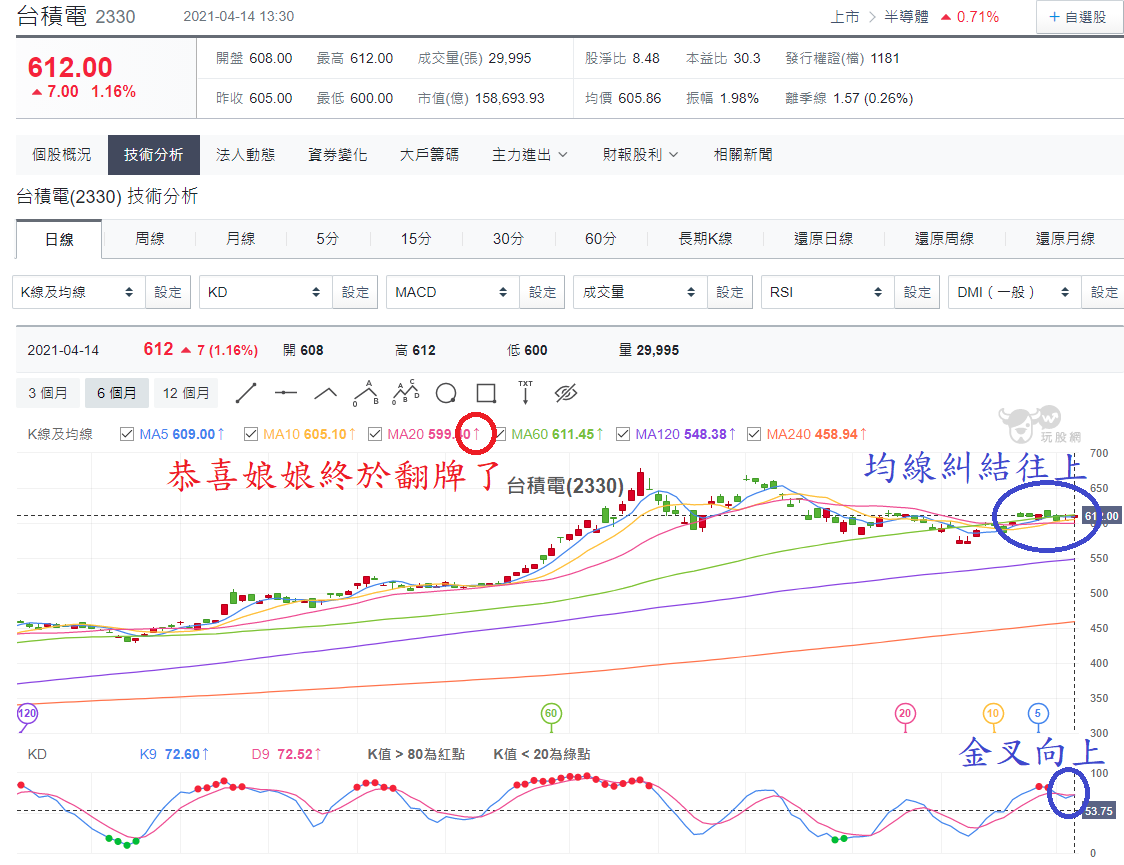Add stock with the 自選股 button

click(1078, 17)
